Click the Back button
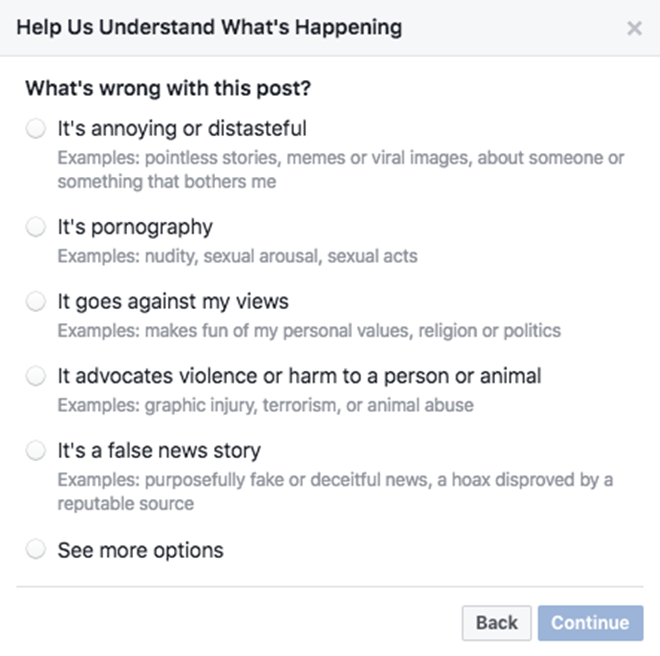The image size is (660, 656). [x=496, y=623]
